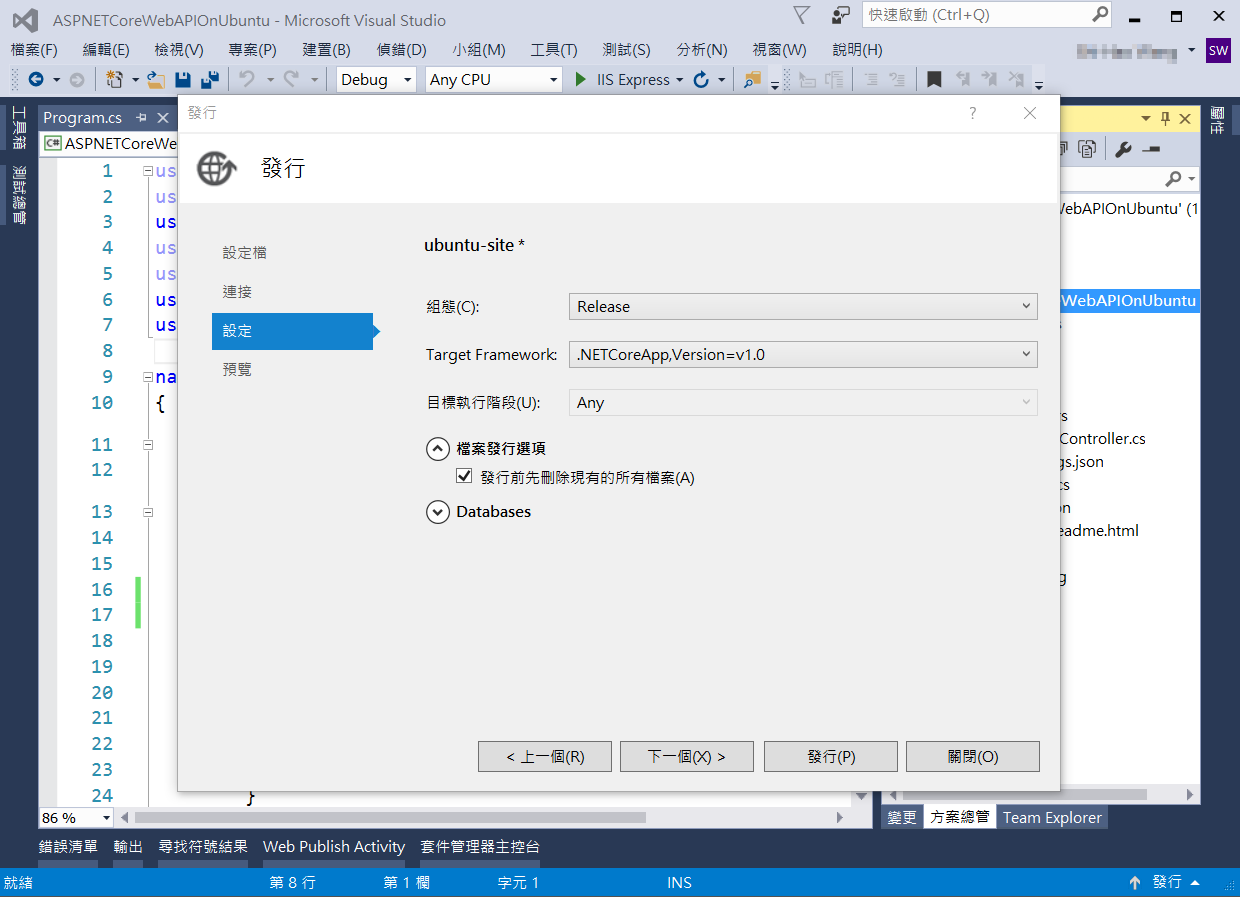This screenshot has height=897, width=1240.
Task: Pin the Solution Explorer panel with pushpin icon
Action: click(1165, 118)
